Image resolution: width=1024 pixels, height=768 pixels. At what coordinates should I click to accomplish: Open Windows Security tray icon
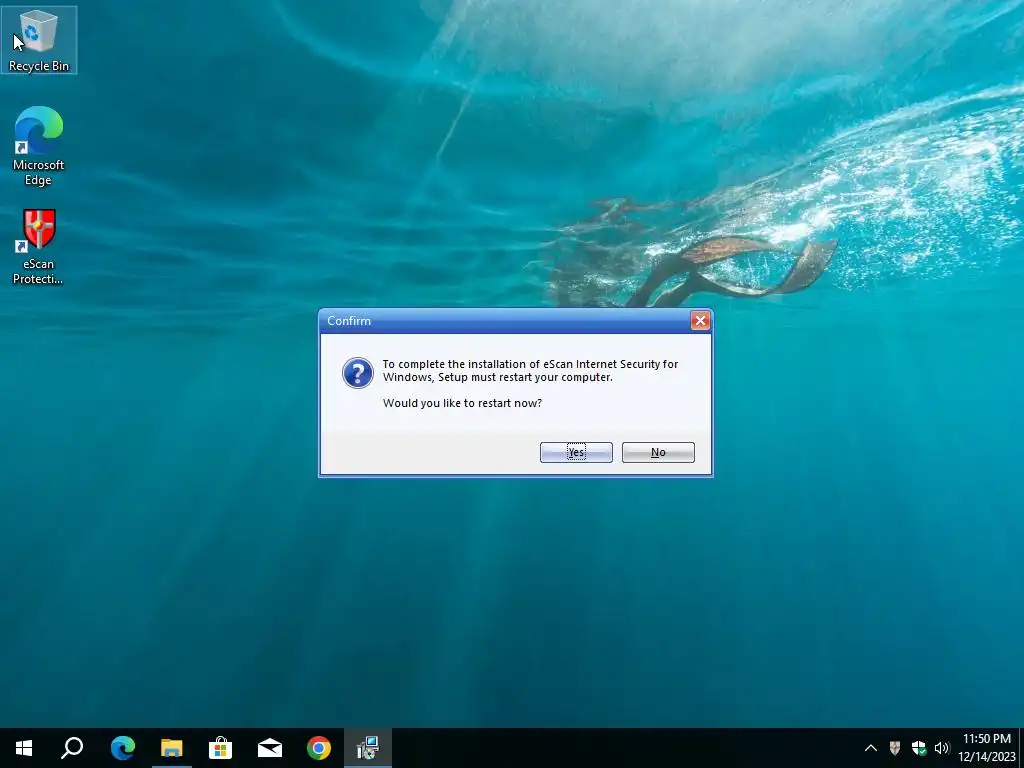pyautogui.click(x=918, y=748)
